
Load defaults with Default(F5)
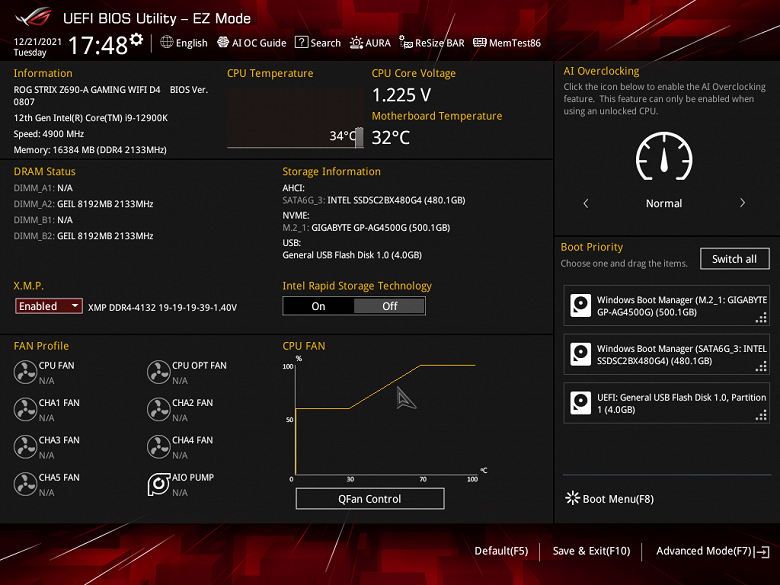[501, 551]
